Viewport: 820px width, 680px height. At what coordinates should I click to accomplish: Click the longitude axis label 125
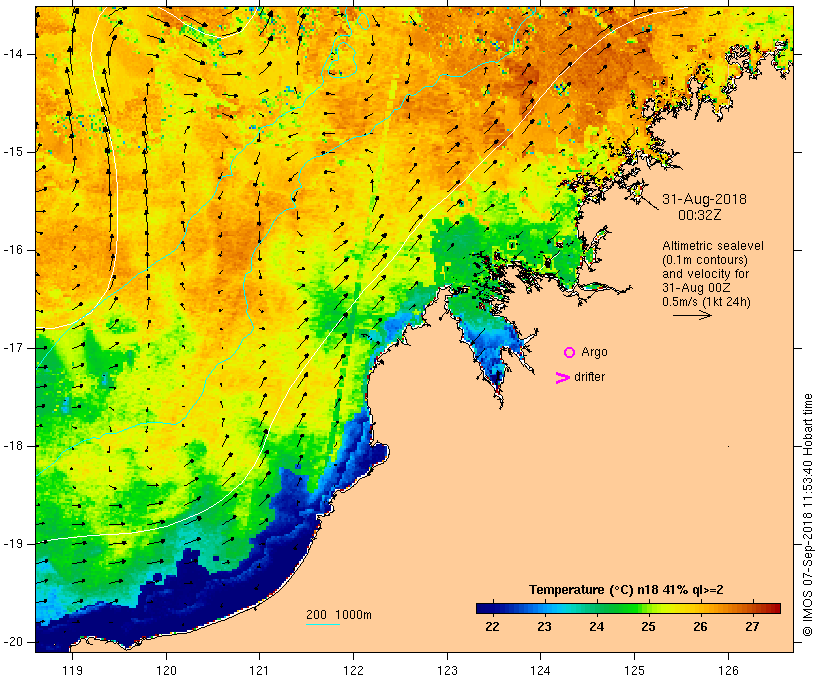click(x=634, y=670)
